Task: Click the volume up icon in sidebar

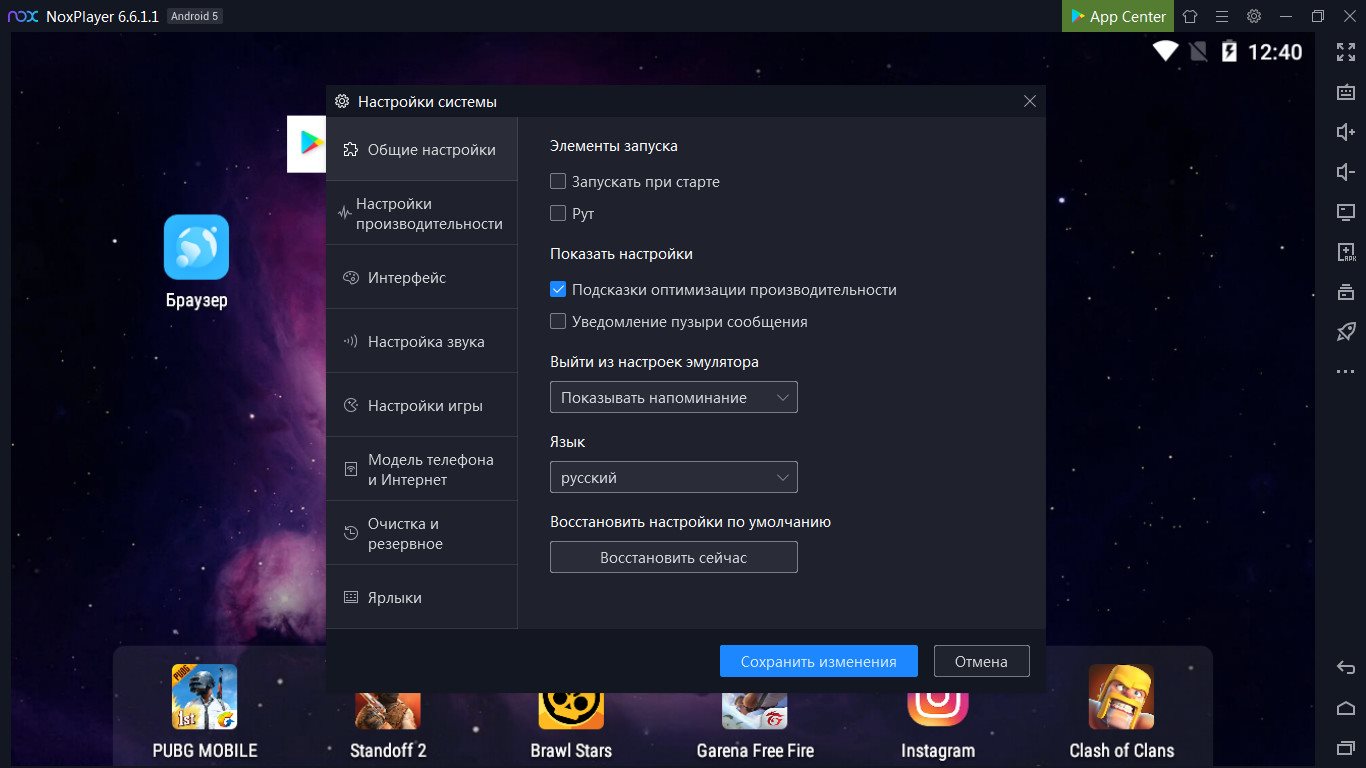Action: [x=1345, y=132]
